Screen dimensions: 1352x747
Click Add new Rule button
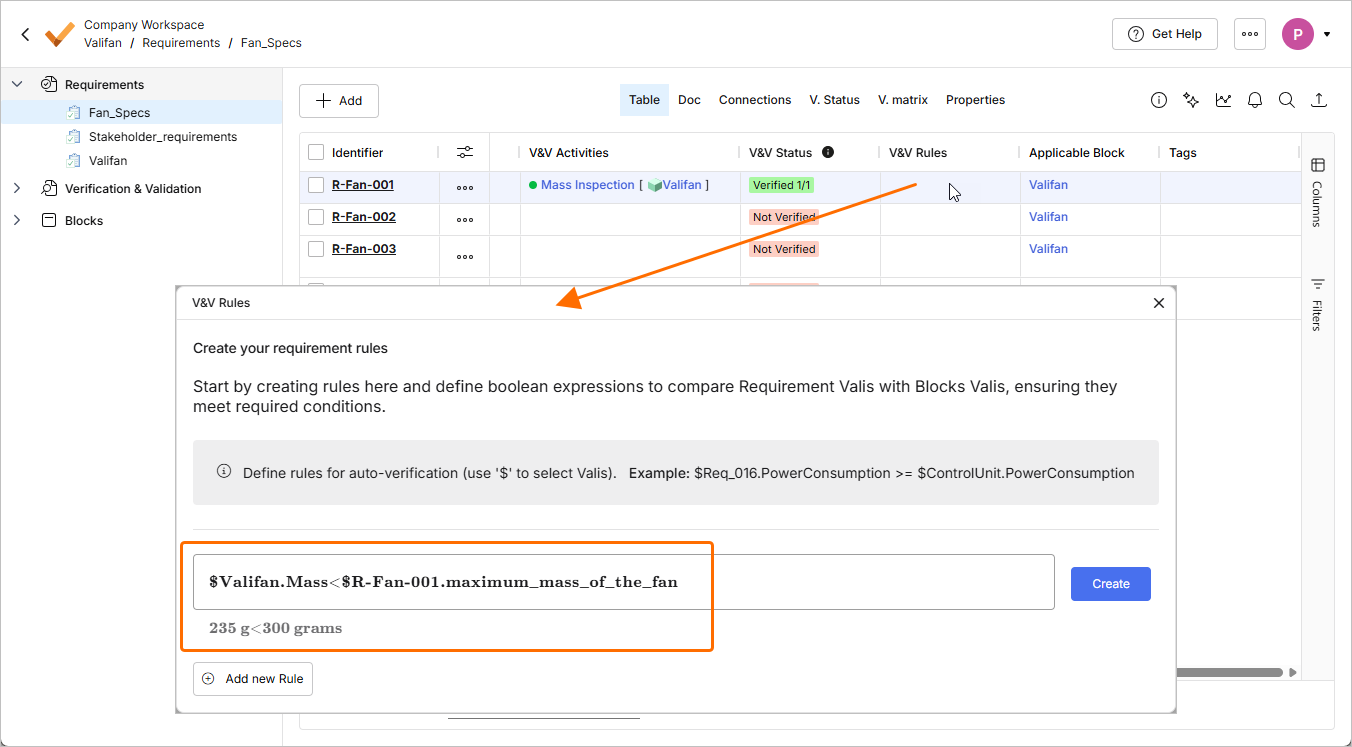point(253,679)
